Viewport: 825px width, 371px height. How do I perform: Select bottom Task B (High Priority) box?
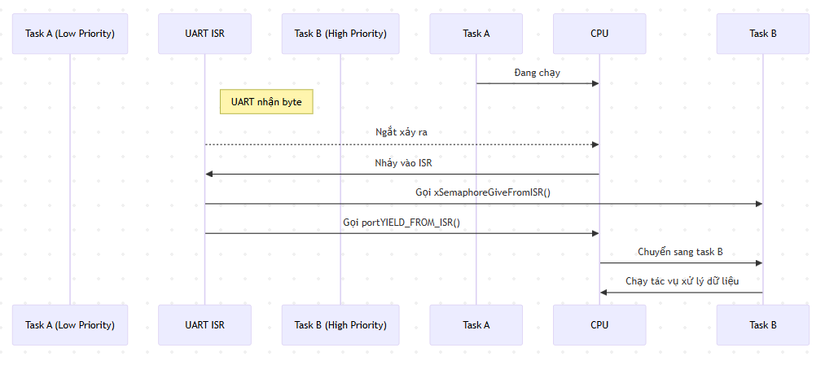tap(340, 325)
